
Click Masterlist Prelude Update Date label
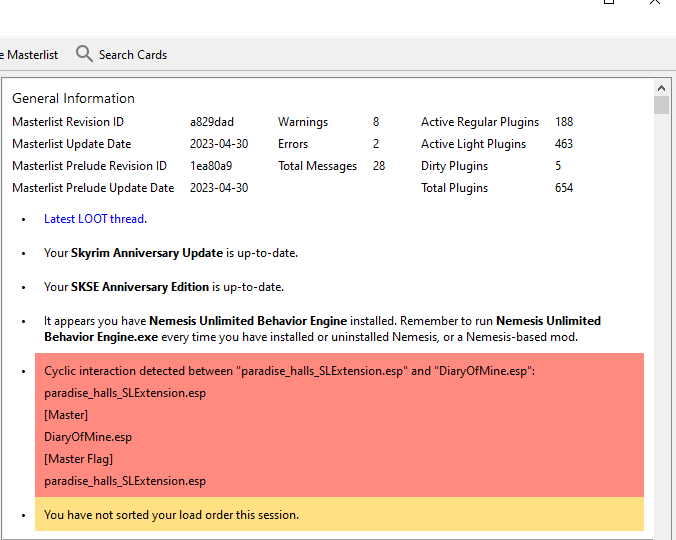[x=93, y=188]
